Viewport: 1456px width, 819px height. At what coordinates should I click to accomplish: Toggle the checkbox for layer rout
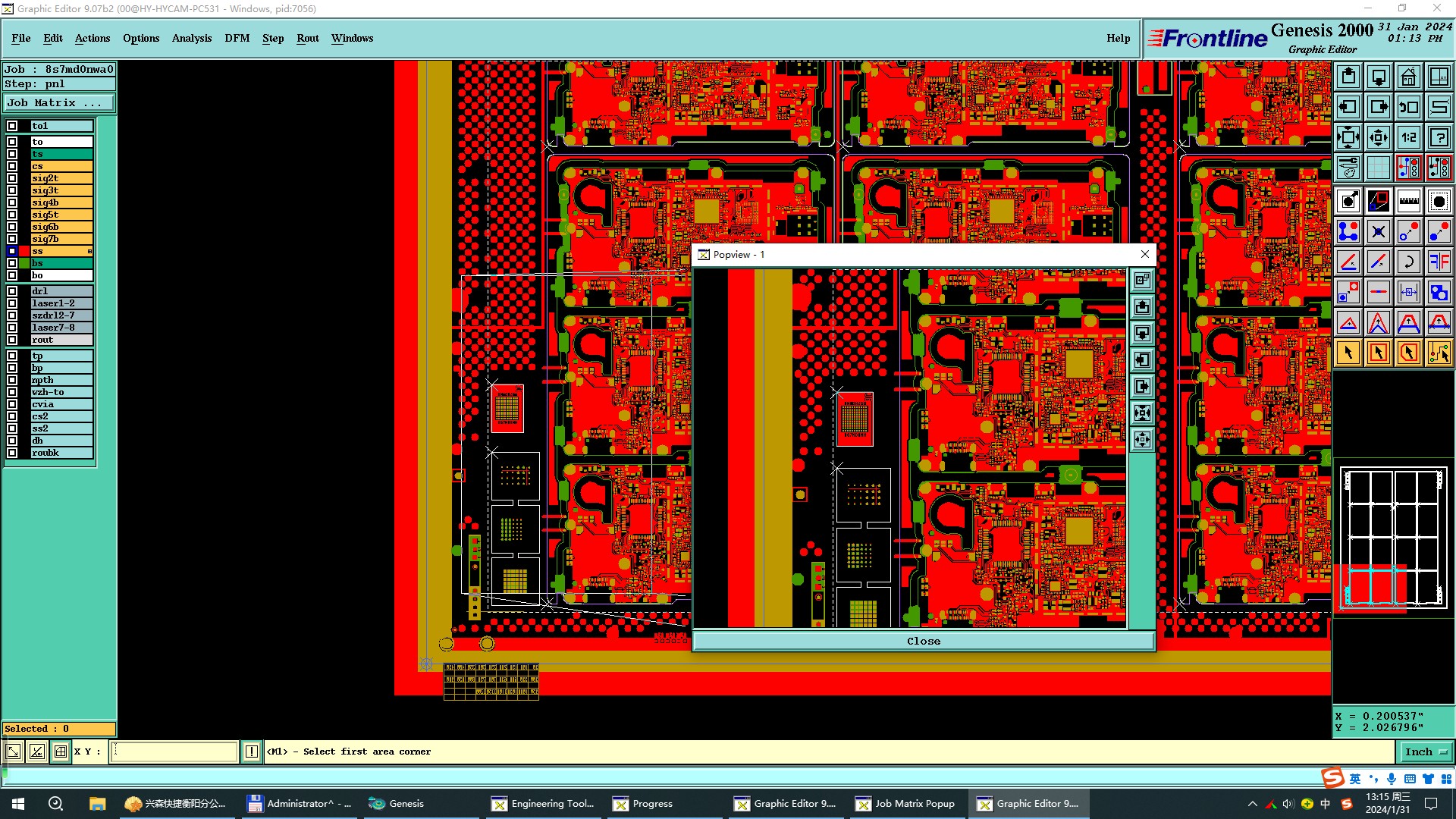click(x=12, y=340)
